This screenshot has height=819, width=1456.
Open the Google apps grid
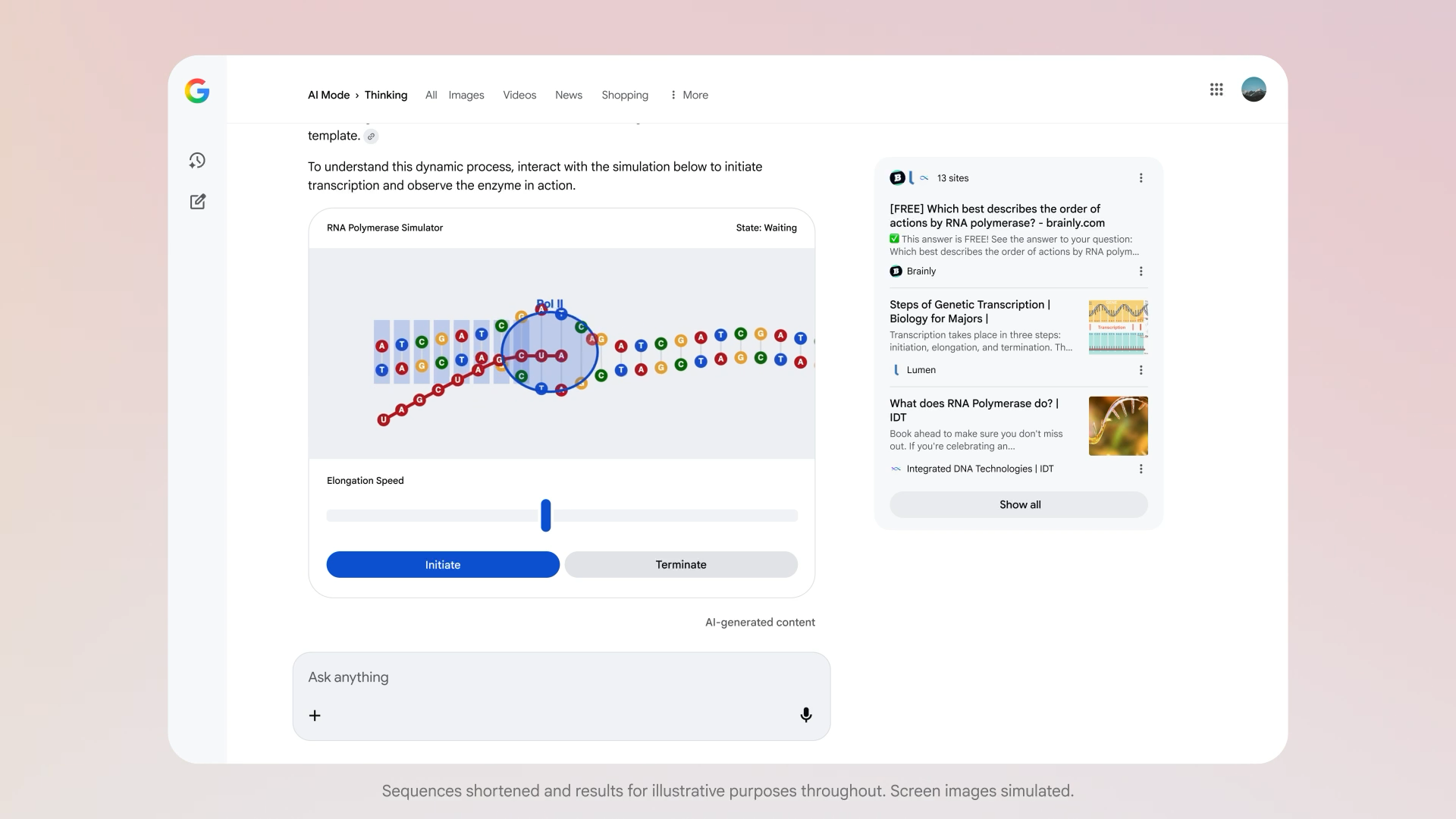1216,89
